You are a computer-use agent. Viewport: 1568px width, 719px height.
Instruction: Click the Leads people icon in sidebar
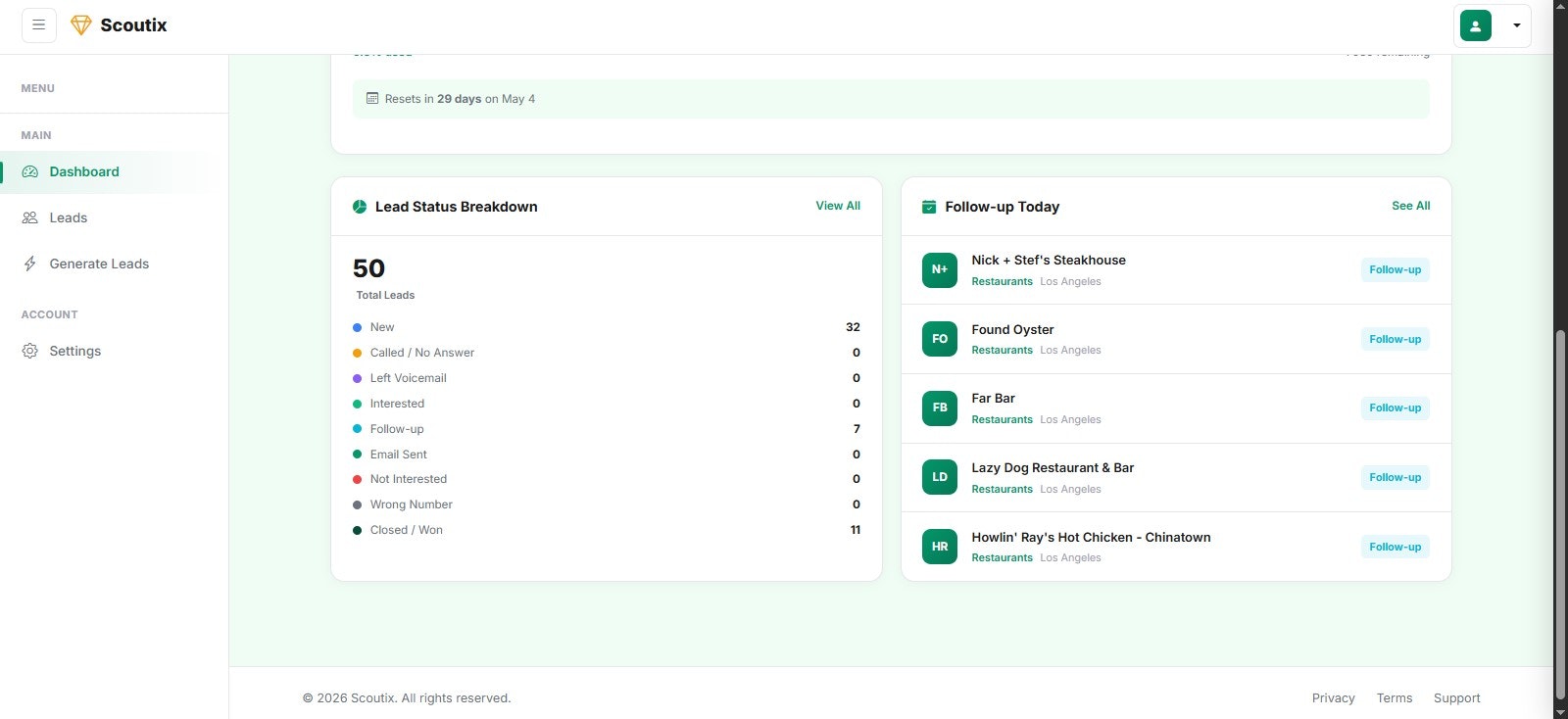pos(30,217)
